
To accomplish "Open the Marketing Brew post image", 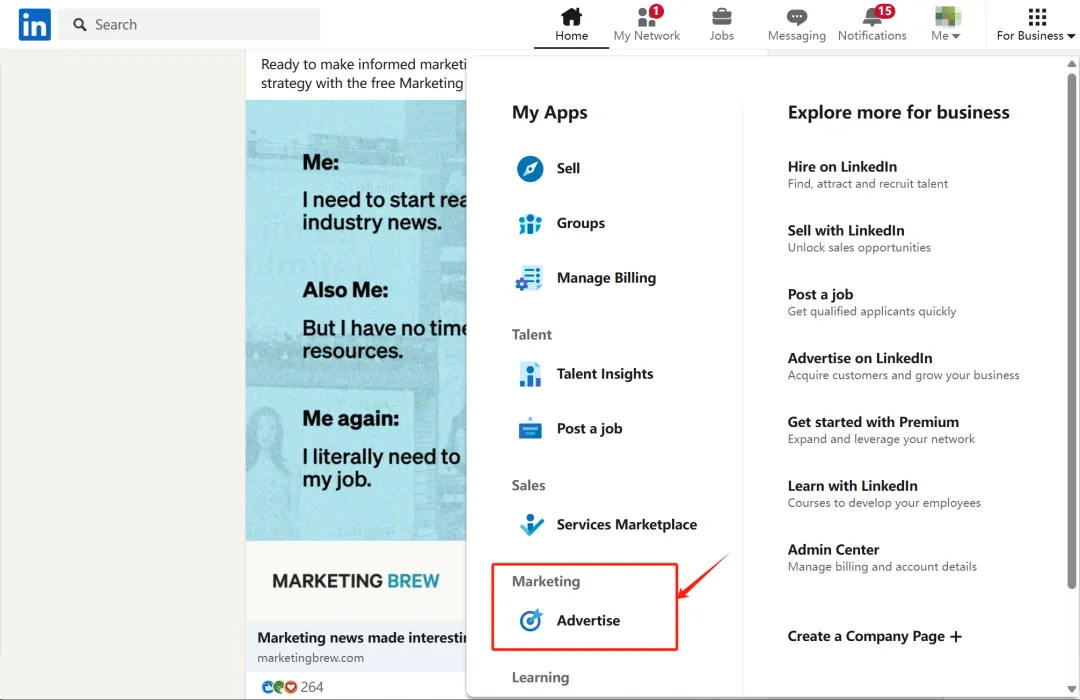I will [356, 320].
